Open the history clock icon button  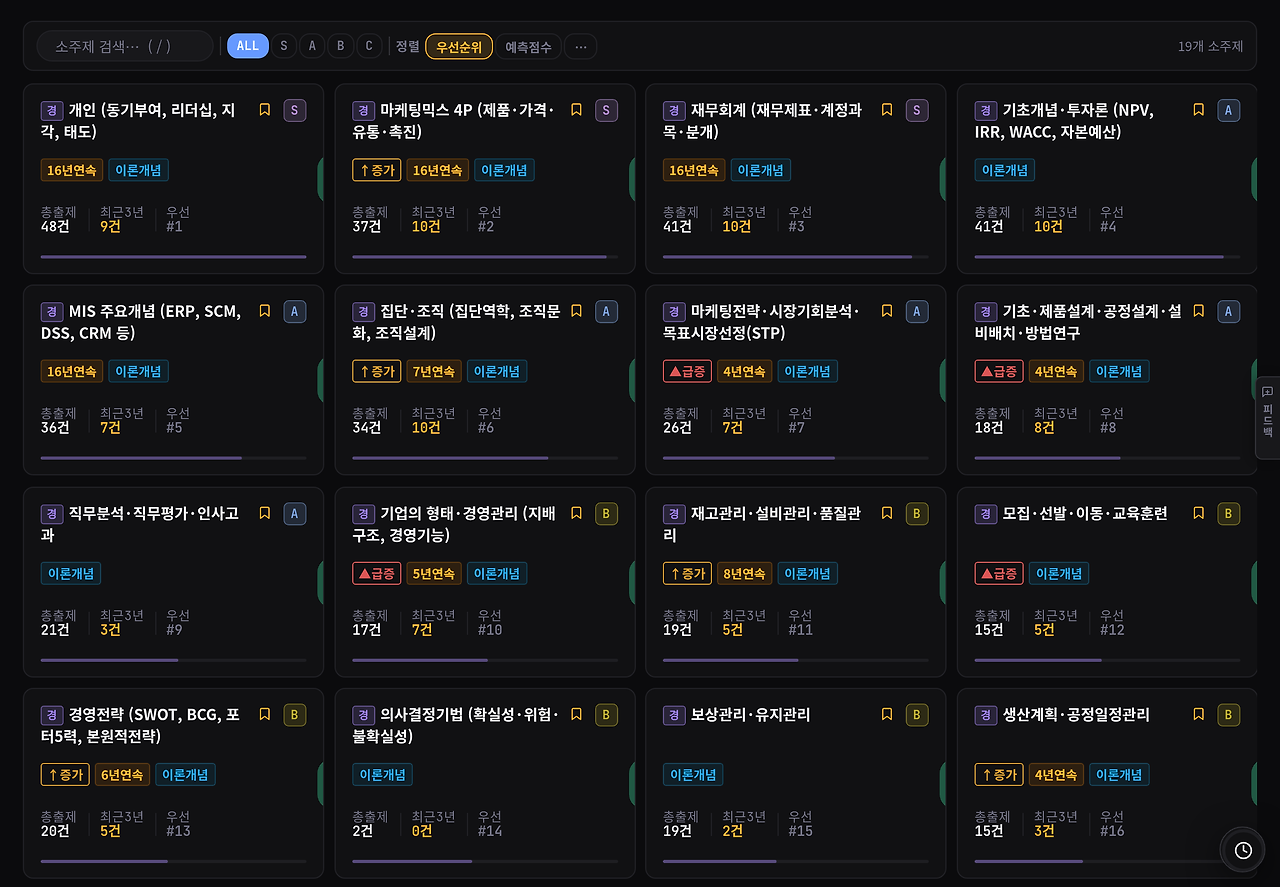tap(1243, 850)
